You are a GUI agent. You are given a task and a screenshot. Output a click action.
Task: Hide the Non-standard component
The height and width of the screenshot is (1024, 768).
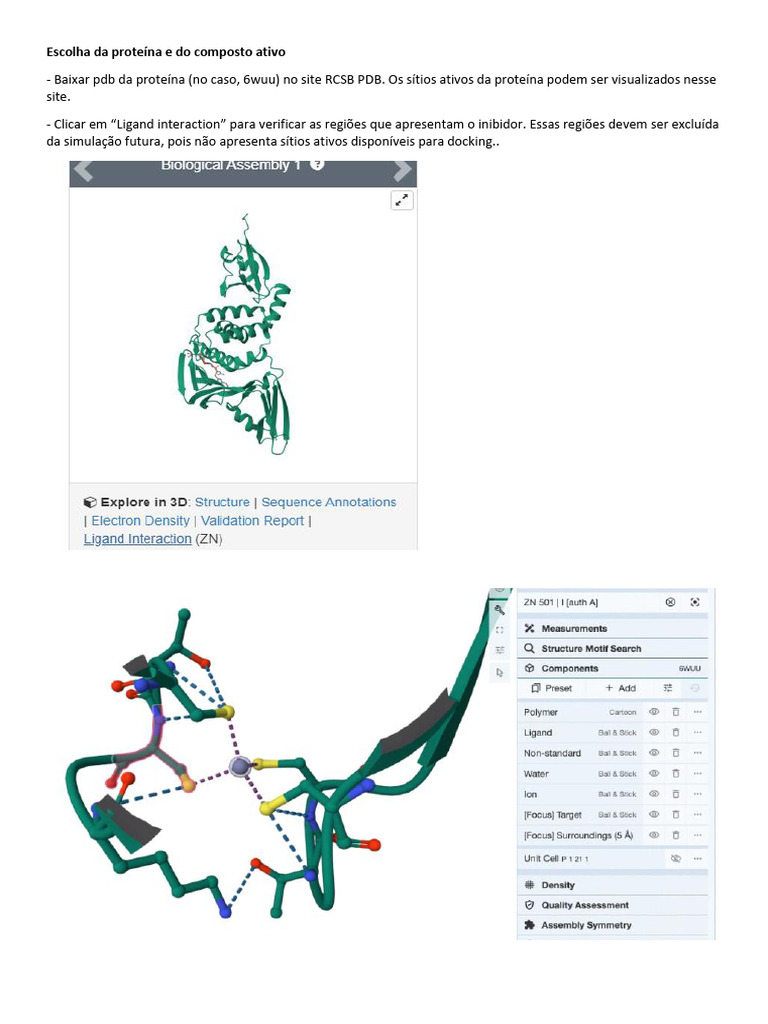point(654,753)
